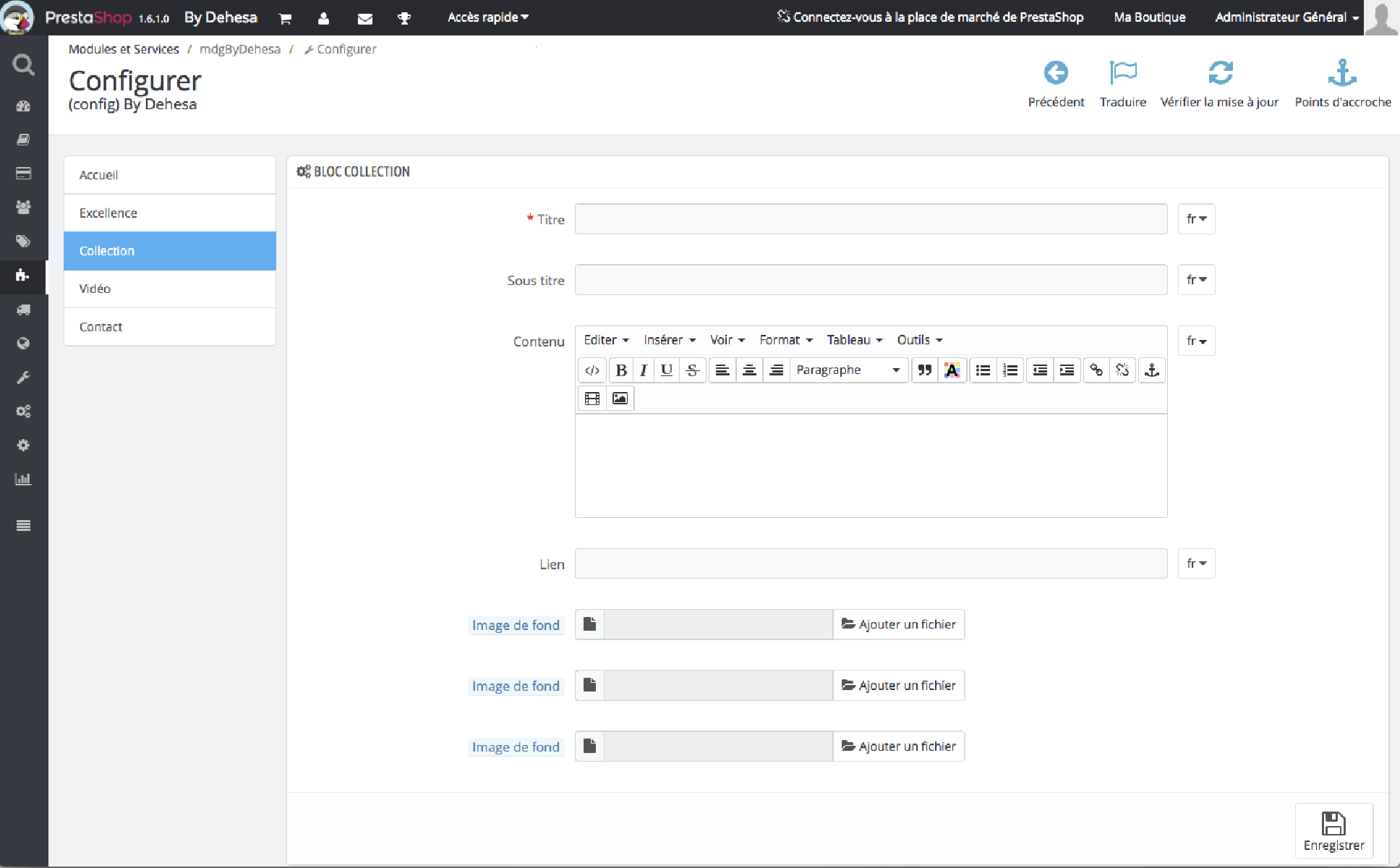Image resolution: width=1400 pixels, height=868 pixels.
Task: Click the first Ajouter un fichier button
Action: (x=899, y=624)
